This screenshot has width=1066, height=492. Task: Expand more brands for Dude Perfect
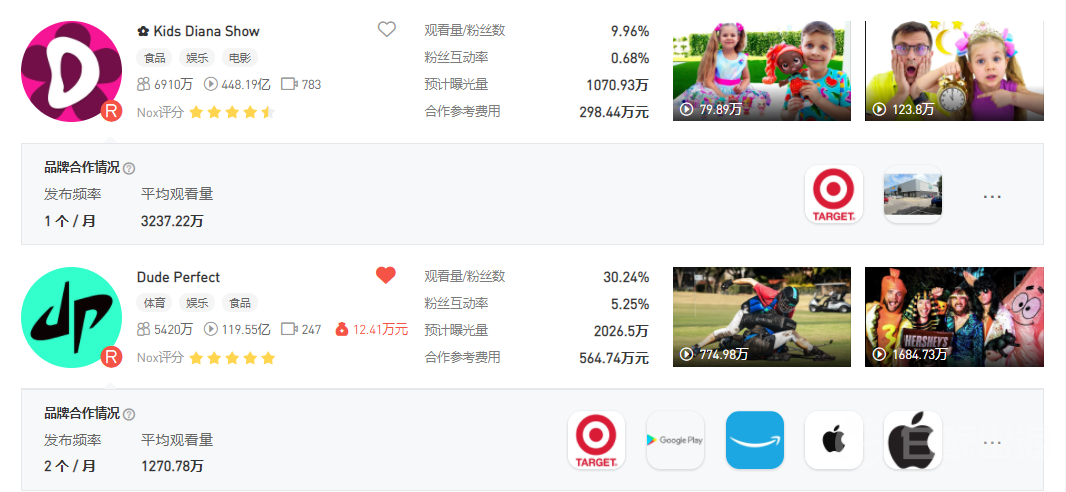(x=992, y=442)
